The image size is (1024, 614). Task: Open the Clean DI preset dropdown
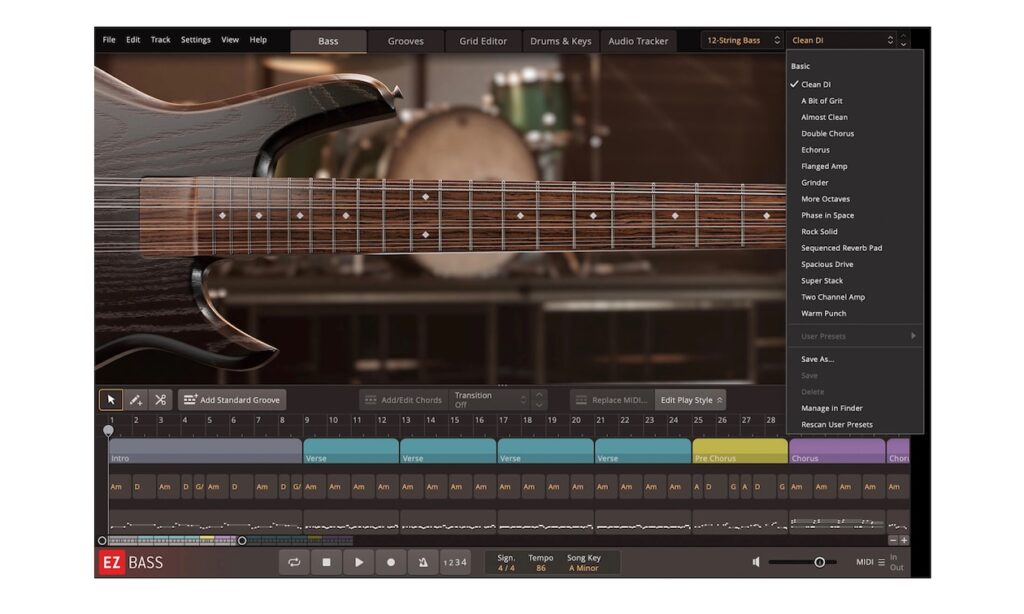841,40
